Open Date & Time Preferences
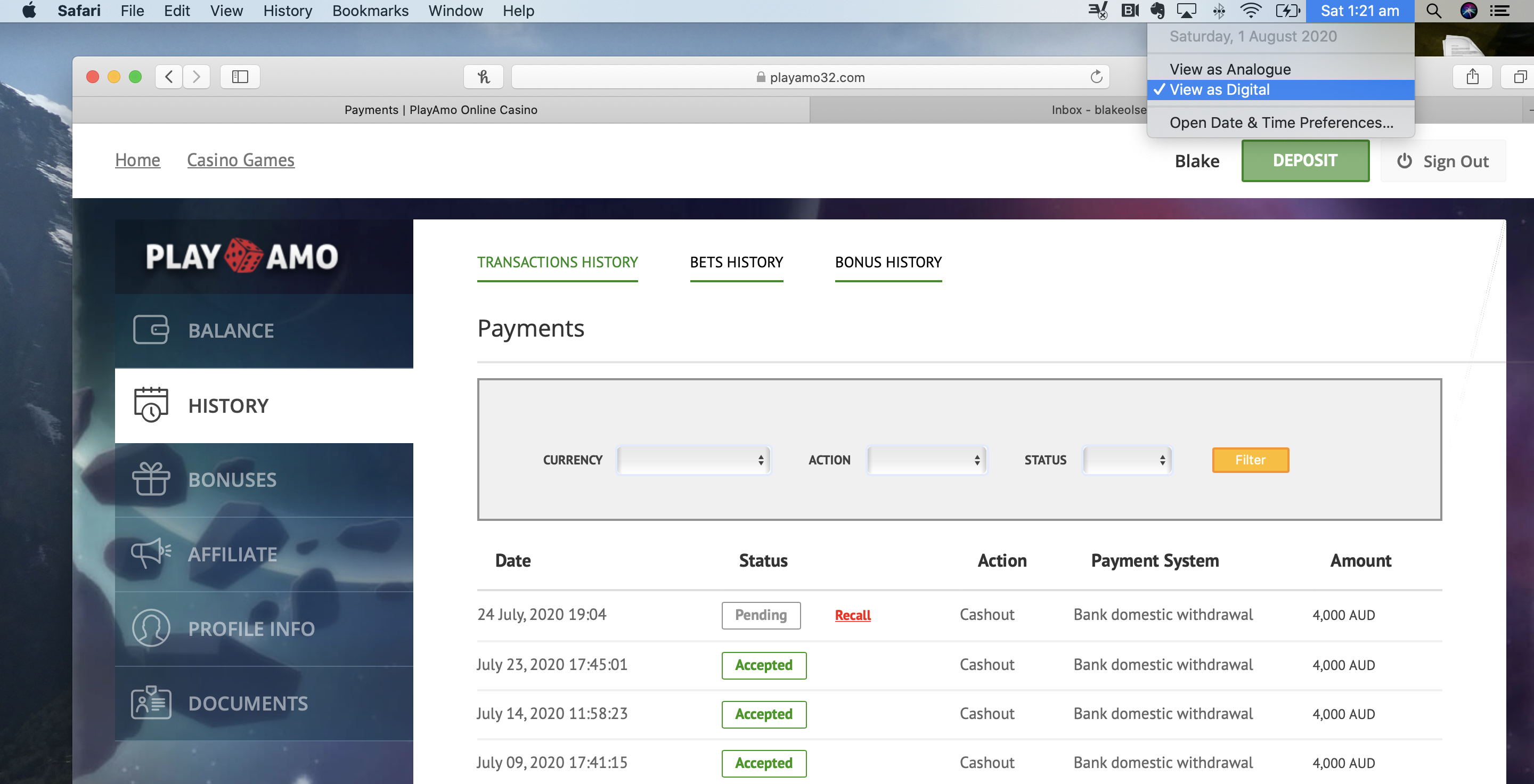Image resolution: width=1534 pixels, height=784 pixels. (x=1280, y=123)
